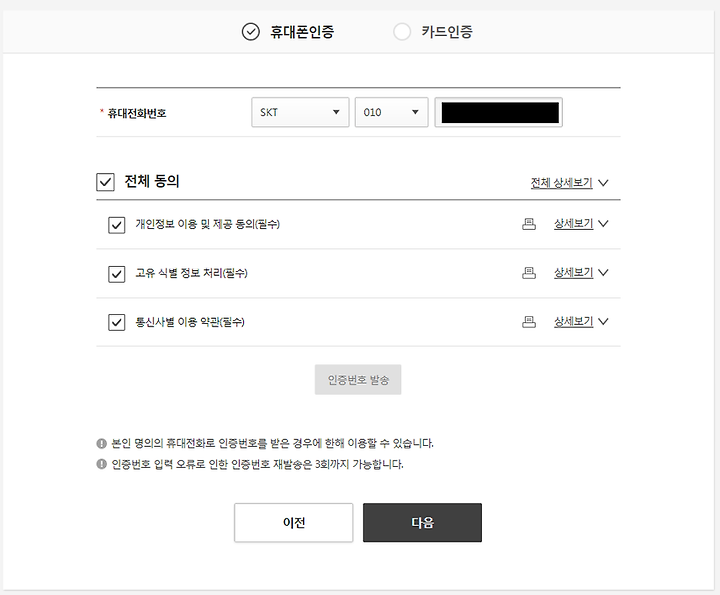Expand the chevron next to 전체 상세보기

(603, 183)
